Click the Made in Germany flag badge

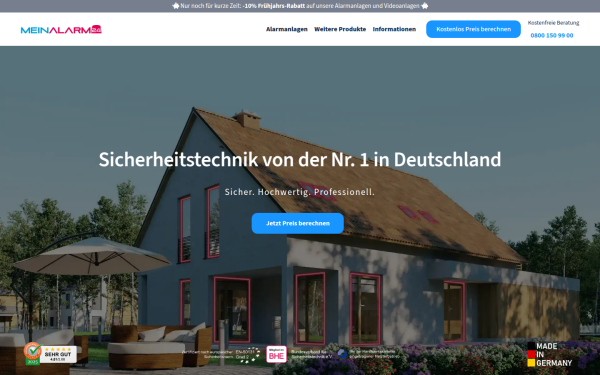[549, 354]
